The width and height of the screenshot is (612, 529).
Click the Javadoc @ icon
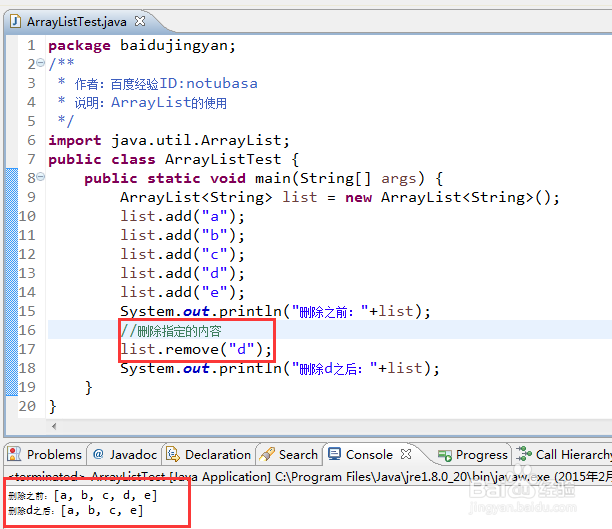[98, 454]
